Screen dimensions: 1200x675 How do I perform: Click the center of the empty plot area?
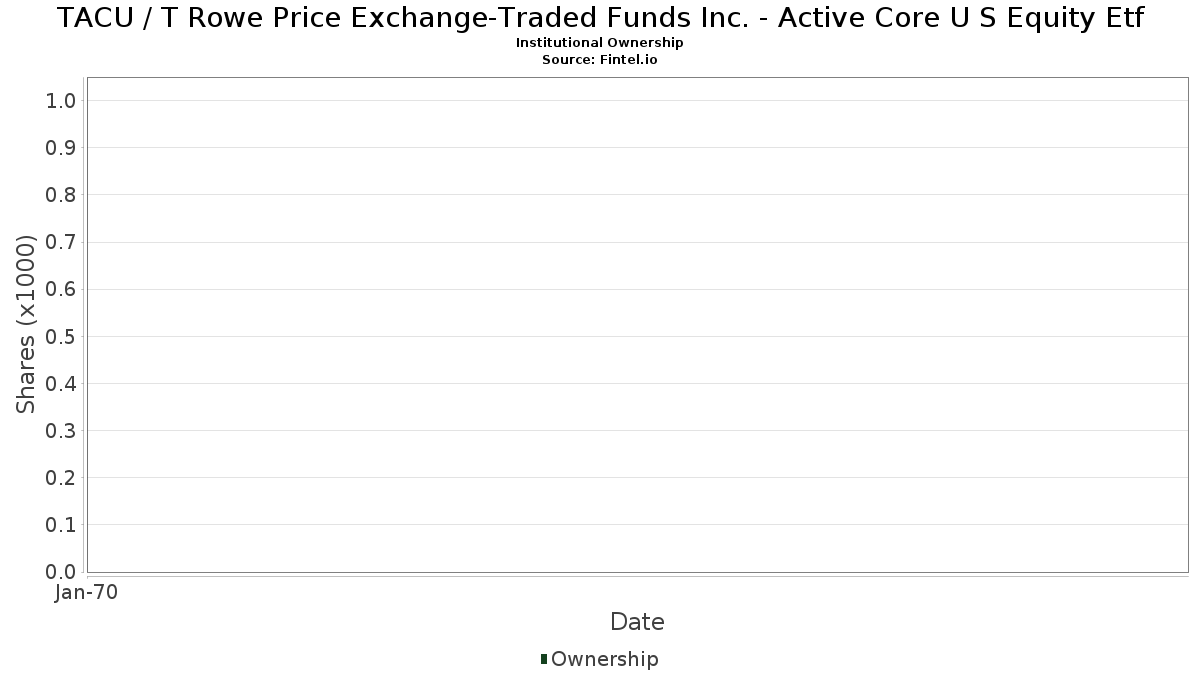pos(637,325)
